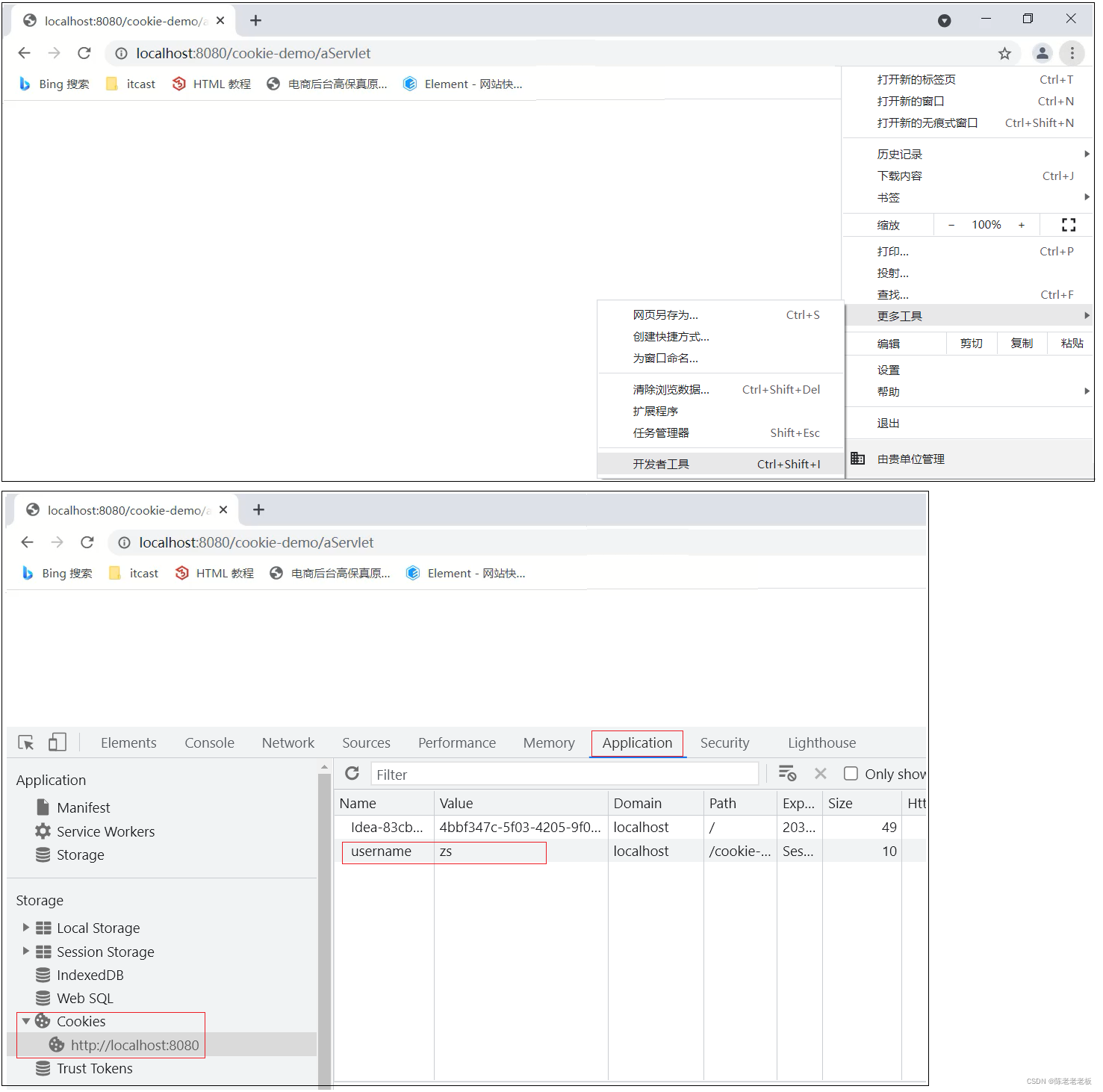Click the back arrow in the bottom browser window
Screen dimensions: 1103x1092
click(x=28, y=542)
